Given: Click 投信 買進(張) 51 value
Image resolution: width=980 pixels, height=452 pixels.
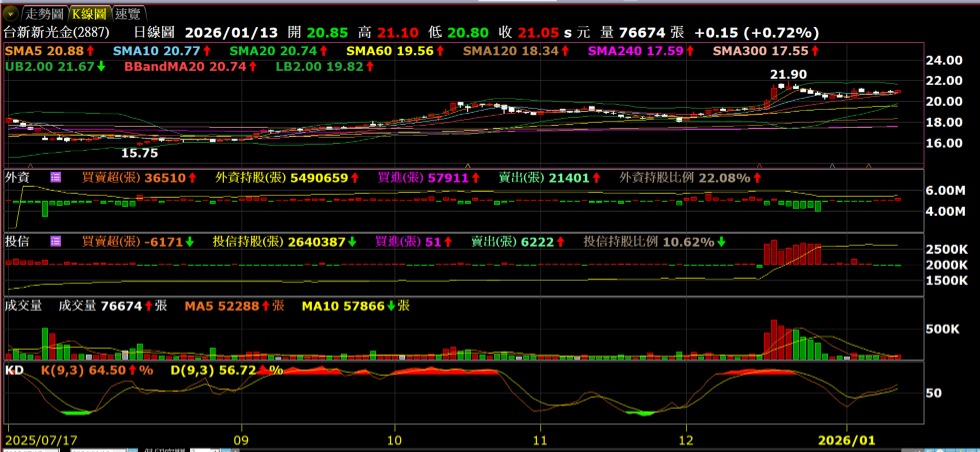Looking at the screenshot, I should [414, 241].
